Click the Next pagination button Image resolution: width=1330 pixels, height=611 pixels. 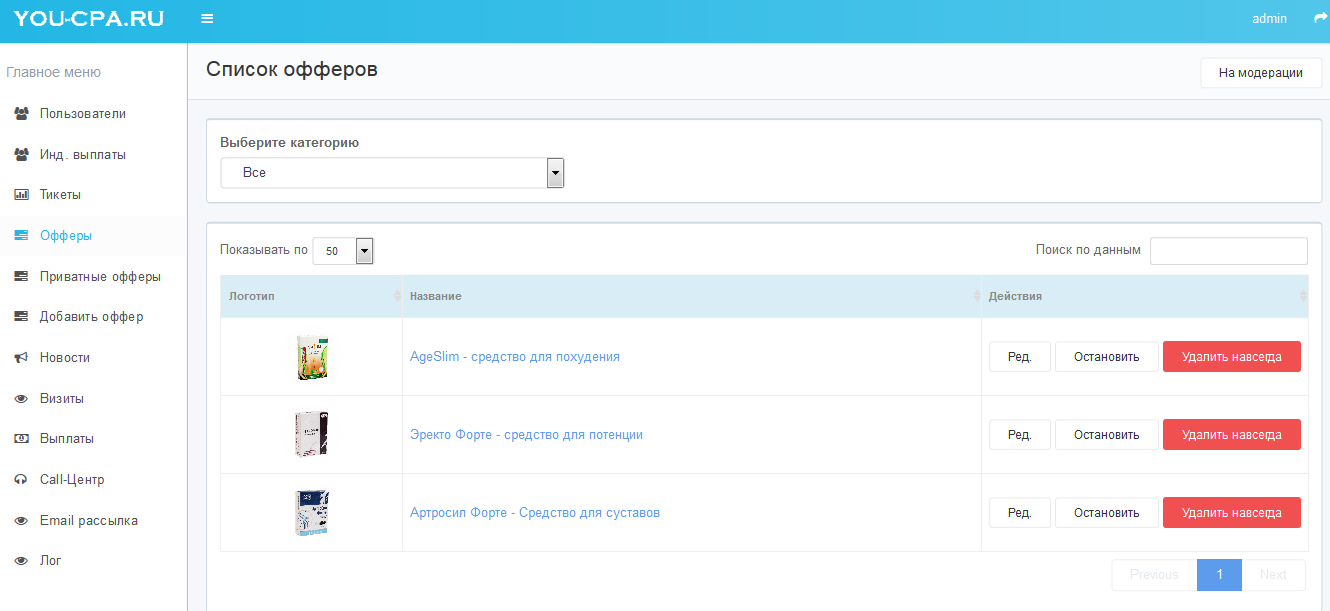click(1273, 575)
